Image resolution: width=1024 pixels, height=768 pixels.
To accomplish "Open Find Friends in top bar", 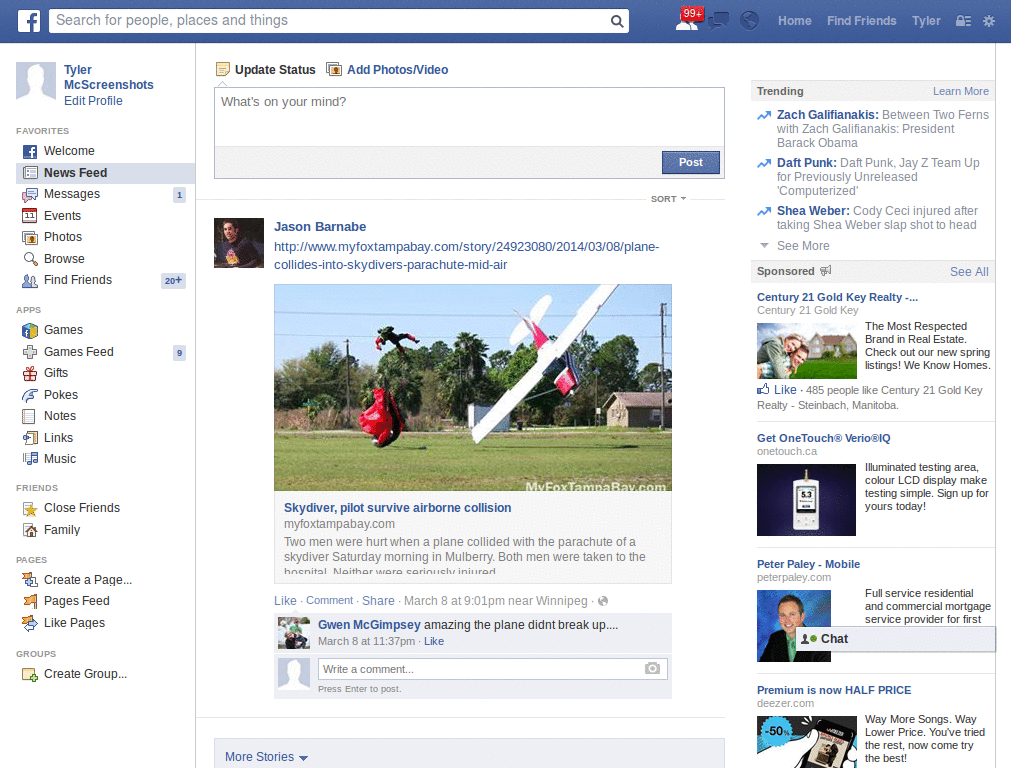I will tap(861, 21).
